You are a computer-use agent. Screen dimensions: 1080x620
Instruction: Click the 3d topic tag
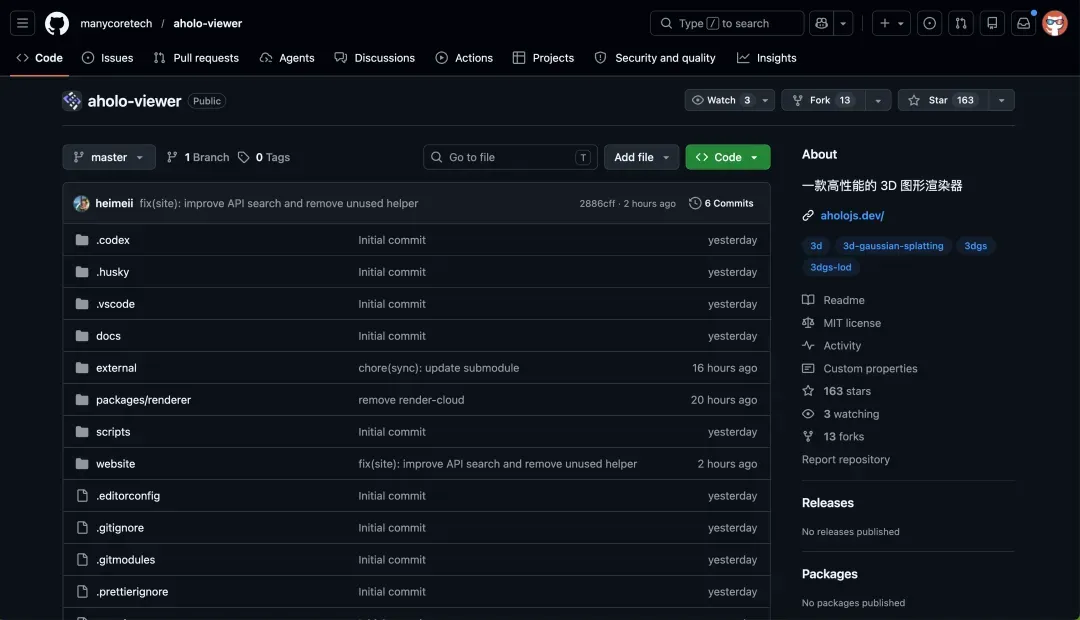tap(816, 246)
